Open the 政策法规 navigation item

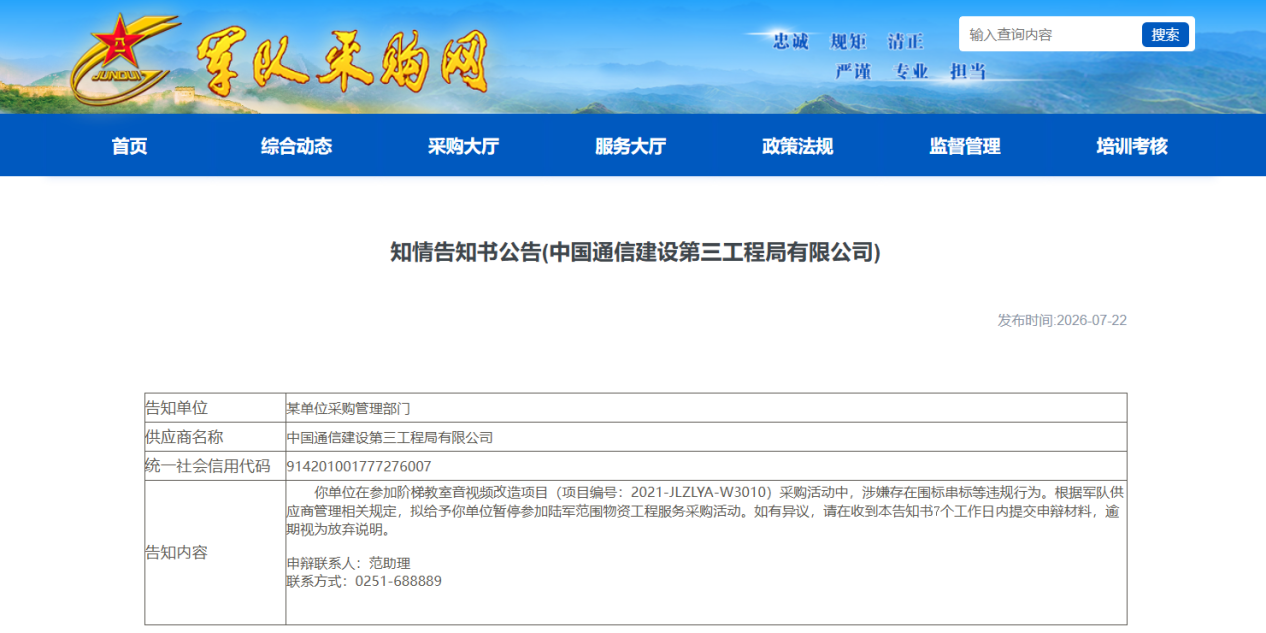797,146
